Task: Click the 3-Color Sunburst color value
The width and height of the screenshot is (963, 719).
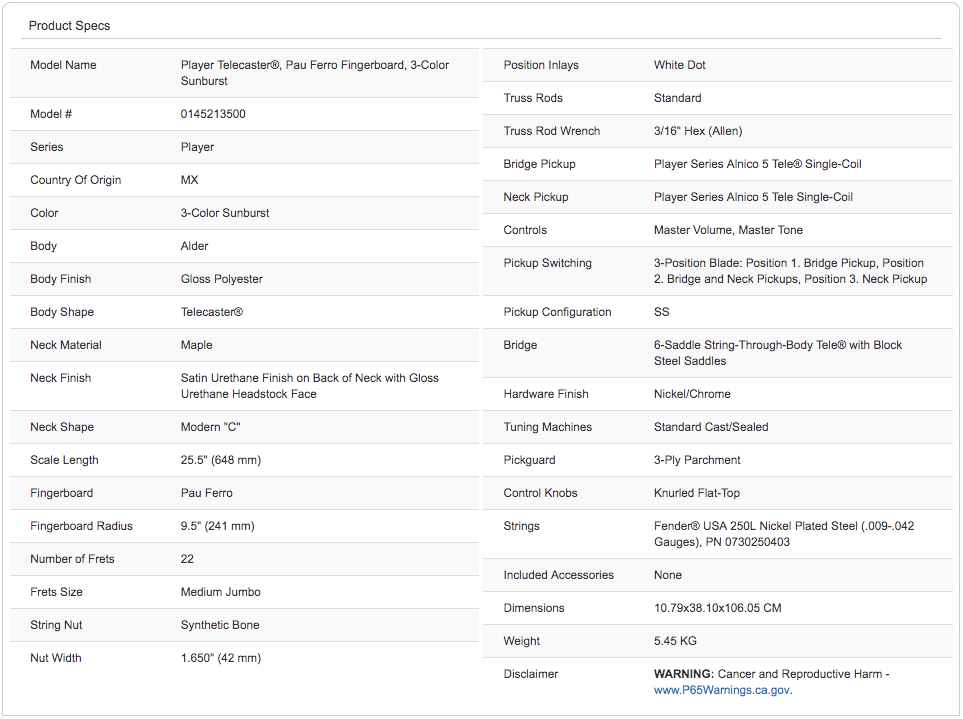Action: click(x=225, y=213)
